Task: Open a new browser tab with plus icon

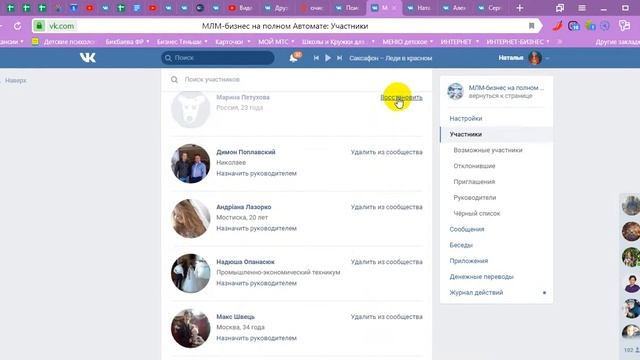Action: (x=520, y=8)
